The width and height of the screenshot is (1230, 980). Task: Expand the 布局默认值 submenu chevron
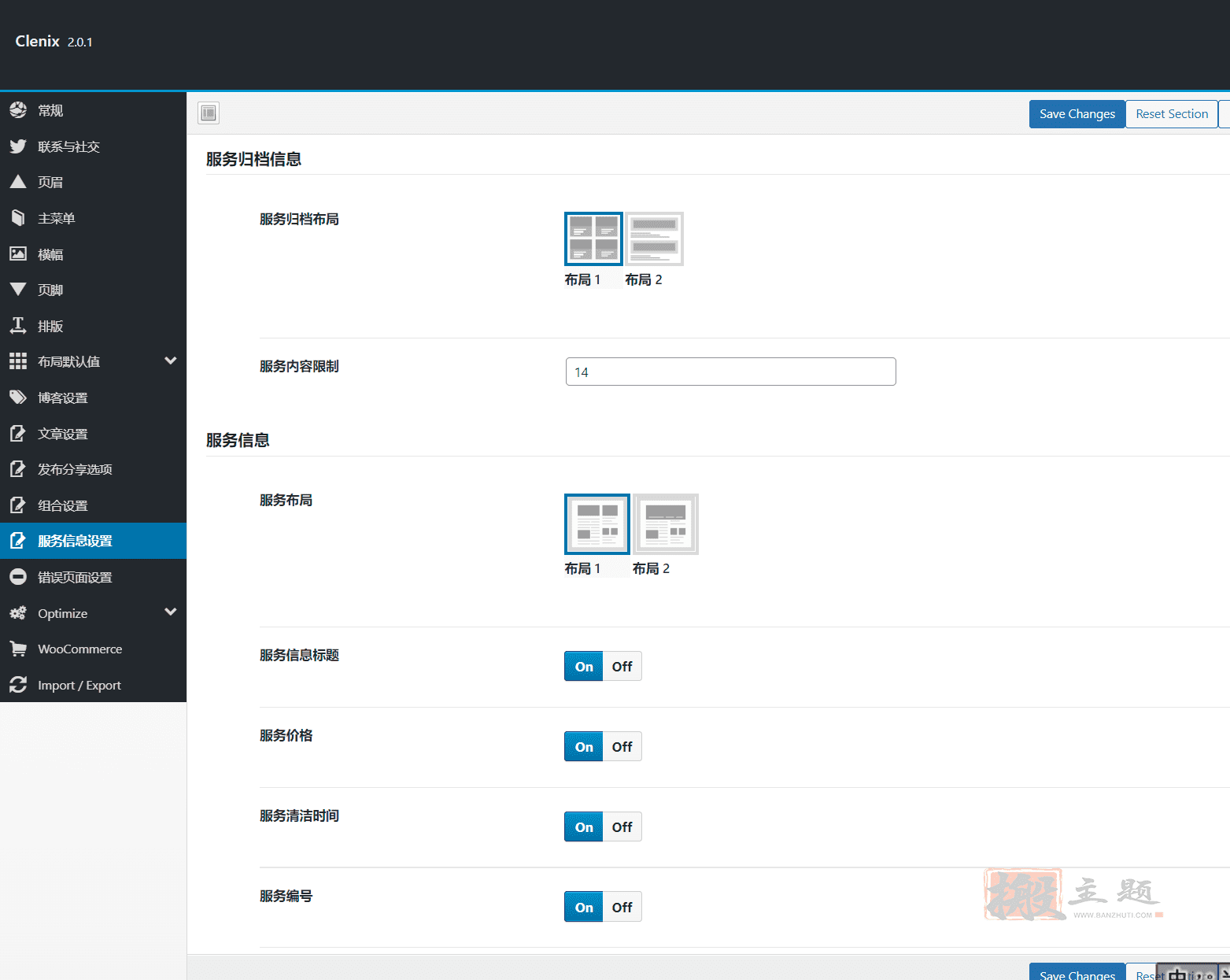coord(170,361)
